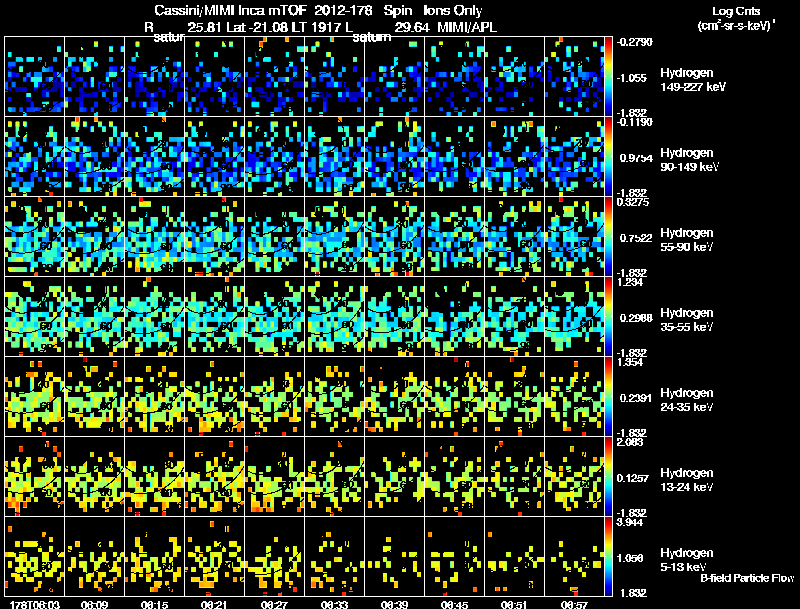Click the colorbar value '0.7522'
Image resolution: width=800 pixels, height=609 pixels.
click(x=636, y=238)
